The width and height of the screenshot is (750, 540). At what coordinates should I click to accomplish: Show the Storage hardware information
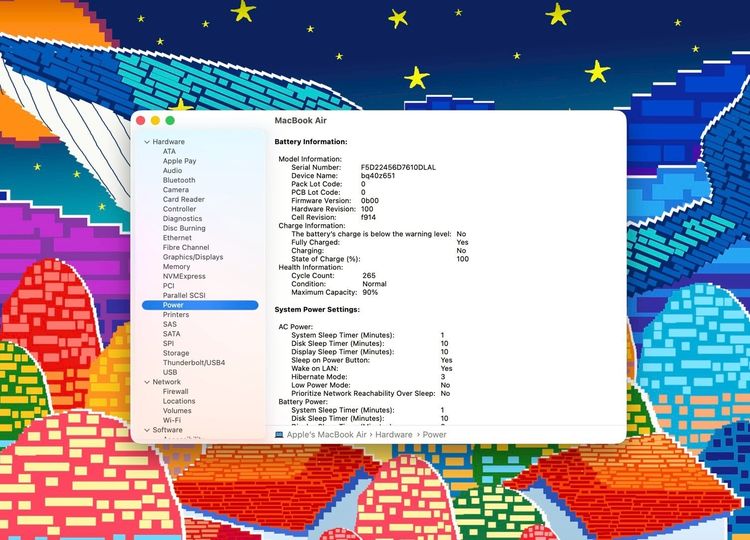(x=176, y=353)
